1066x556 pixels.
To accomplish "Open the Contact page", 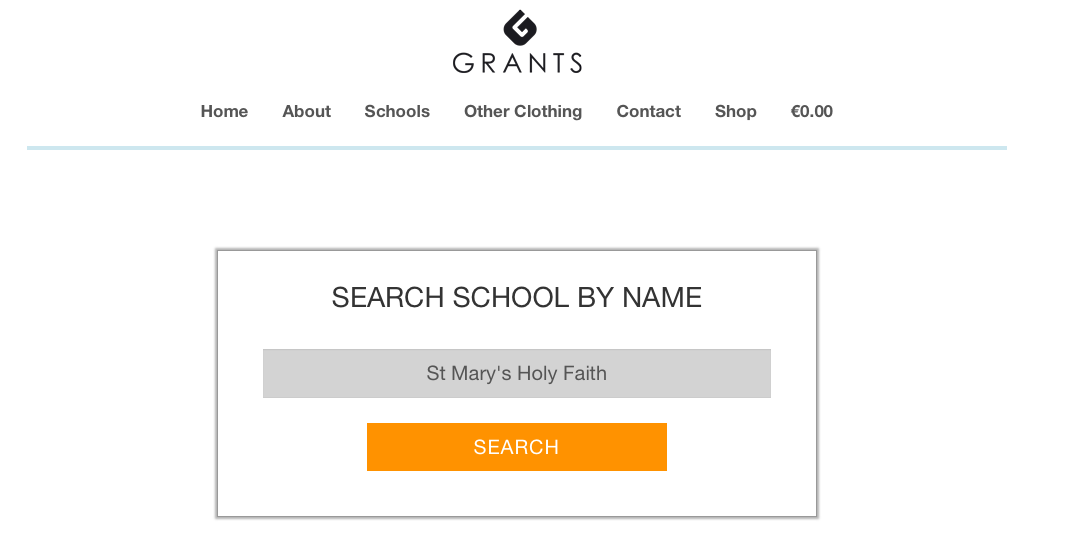I will pyautogui.click(x=649, y=111).
